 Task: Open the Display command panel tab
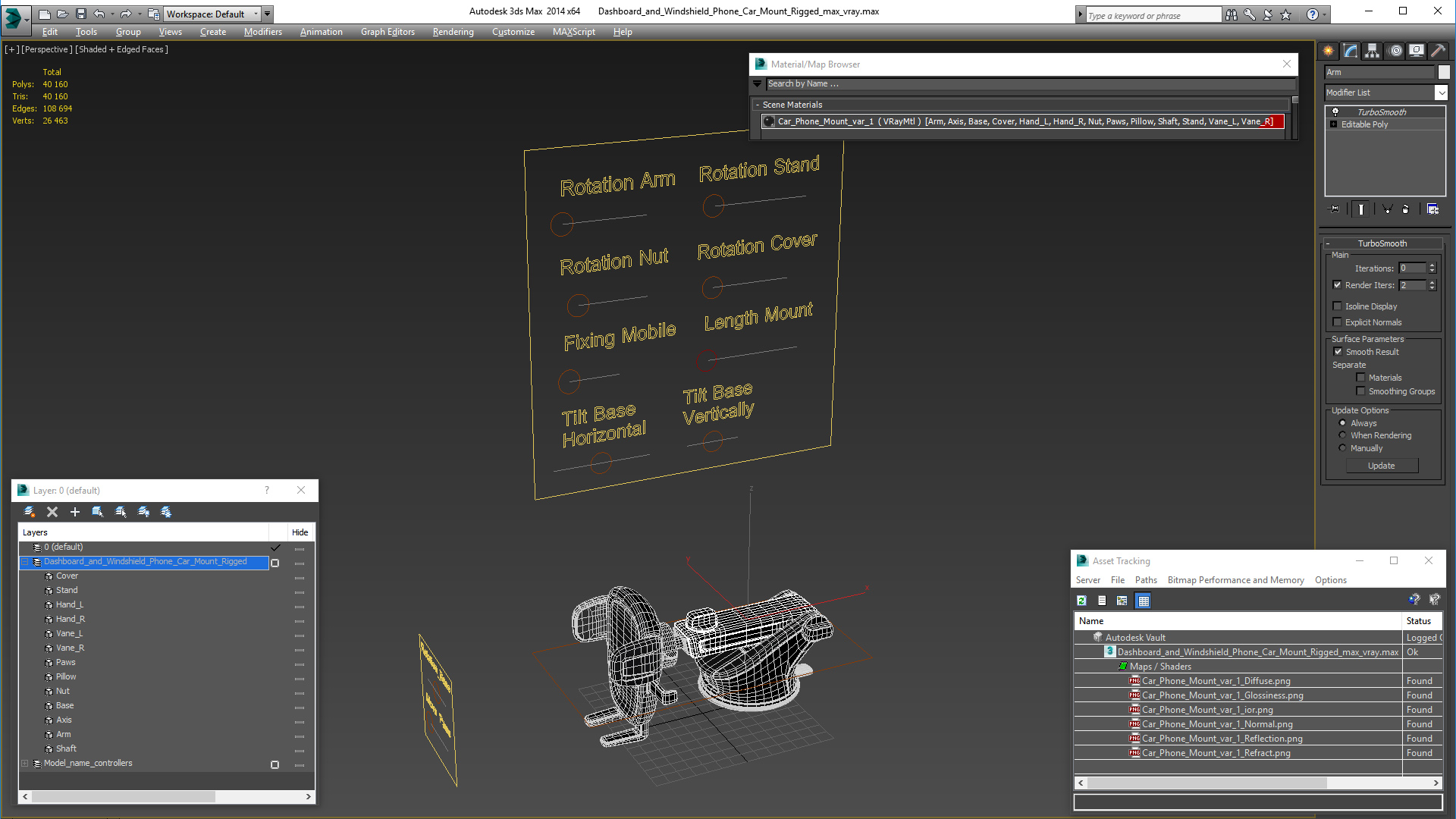point(1417,51)
